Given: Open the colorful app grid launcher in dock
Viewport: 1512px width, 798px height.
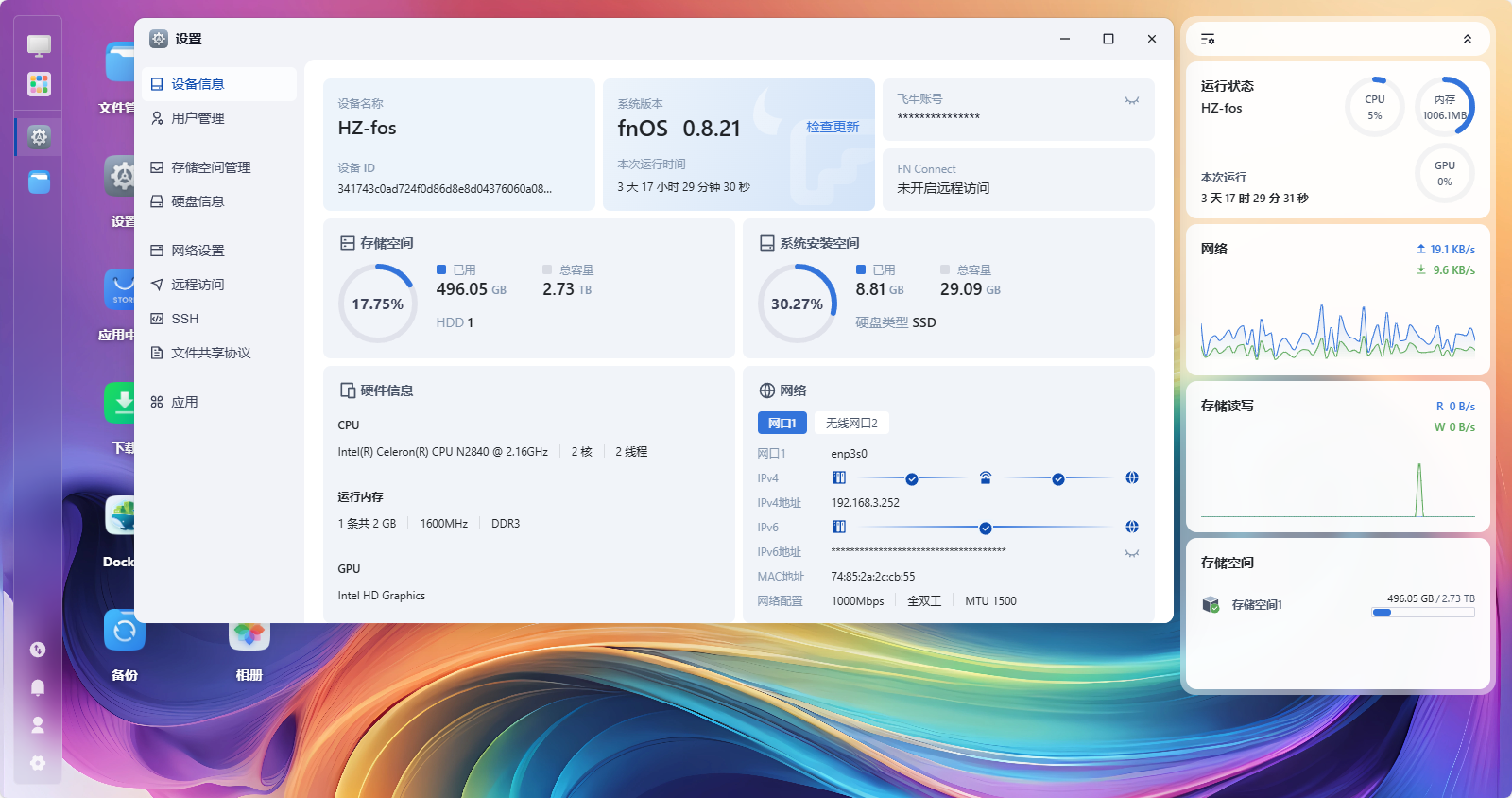Looking at the screenshot, I should tap(39, 84).
